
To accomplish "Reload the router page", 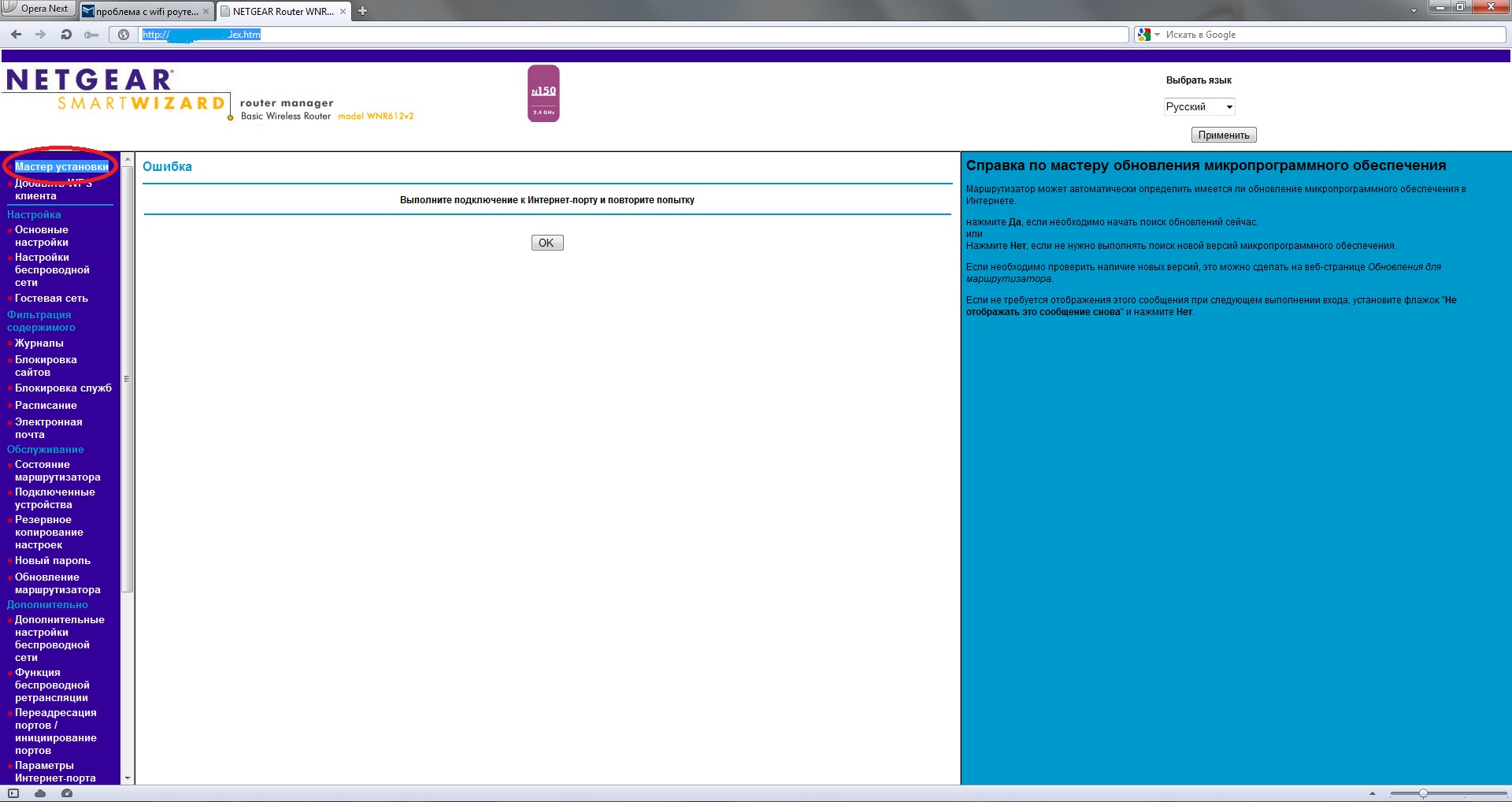I will pos(66,35).
